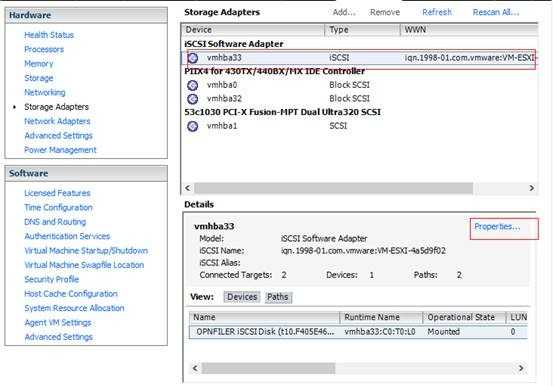553x386 pixels.
Task: Open DNS and Routing settings
Action: point(55,222)
